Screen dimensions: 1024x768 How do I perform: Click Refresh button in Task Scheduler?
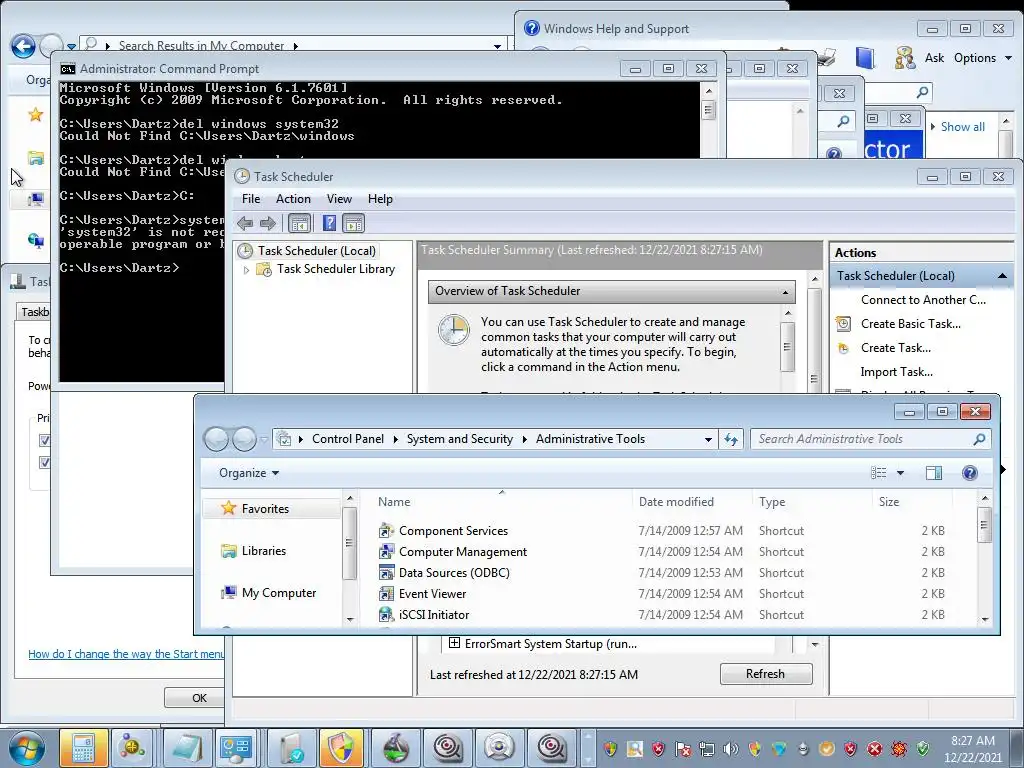click(x=766, y=674)
